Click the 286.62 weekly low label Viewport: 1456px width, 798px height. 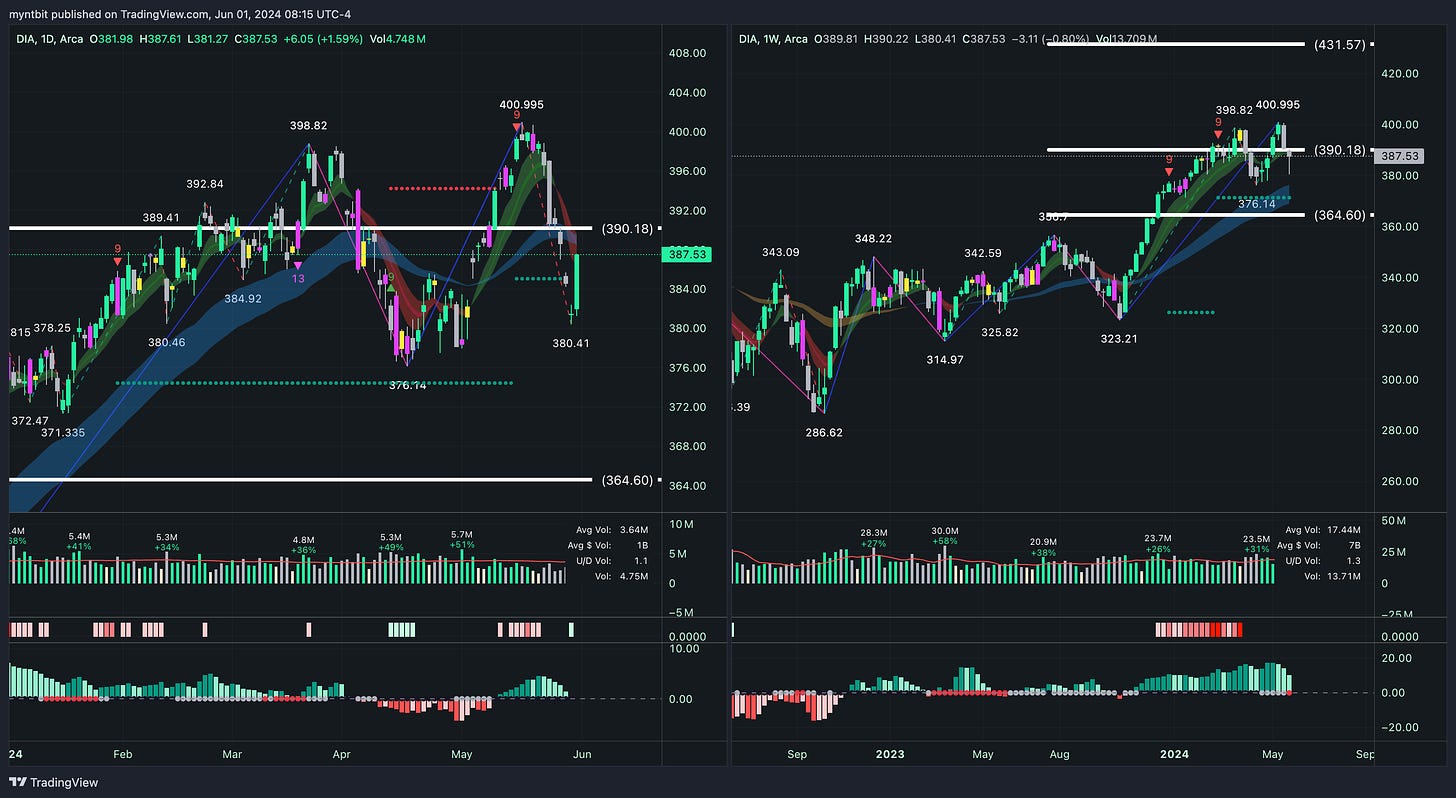pos(823,433)
